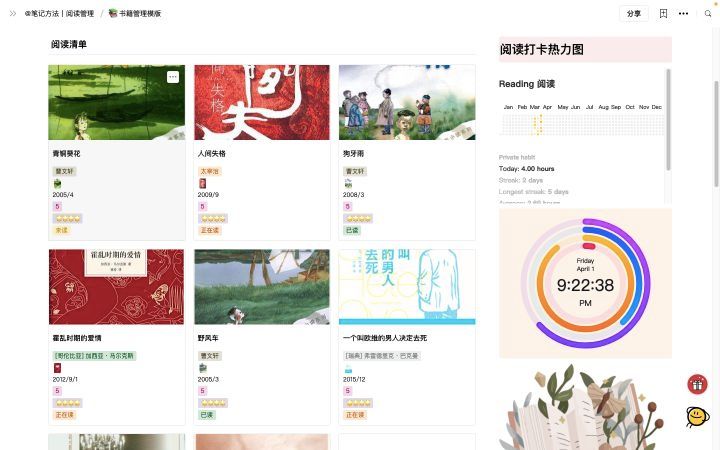Viewport: 720px width, 450px height.
Task: Open the three-dot menu on 青铜葵花 card cover
Action: 173,77
